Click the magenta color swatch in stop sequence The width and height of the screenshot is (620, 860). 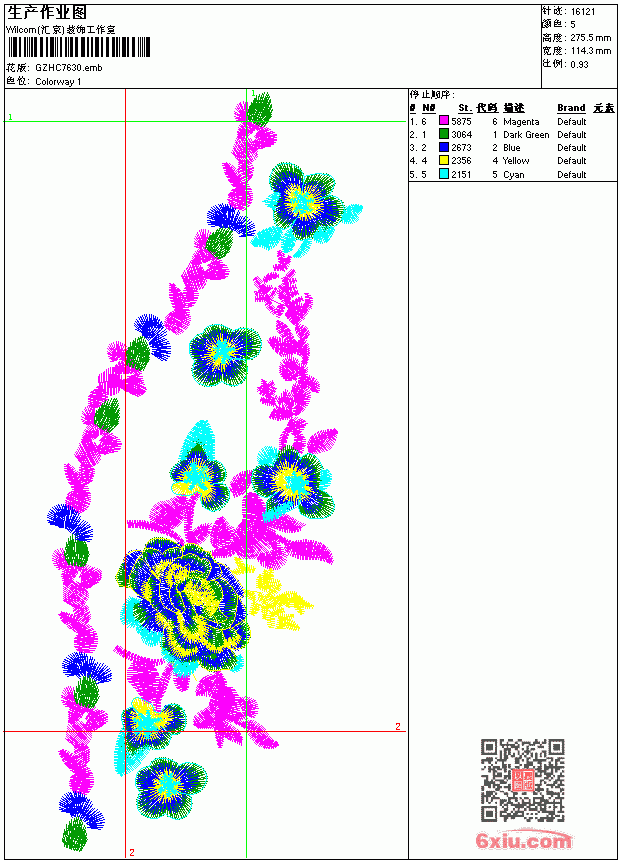coord(444,121)
